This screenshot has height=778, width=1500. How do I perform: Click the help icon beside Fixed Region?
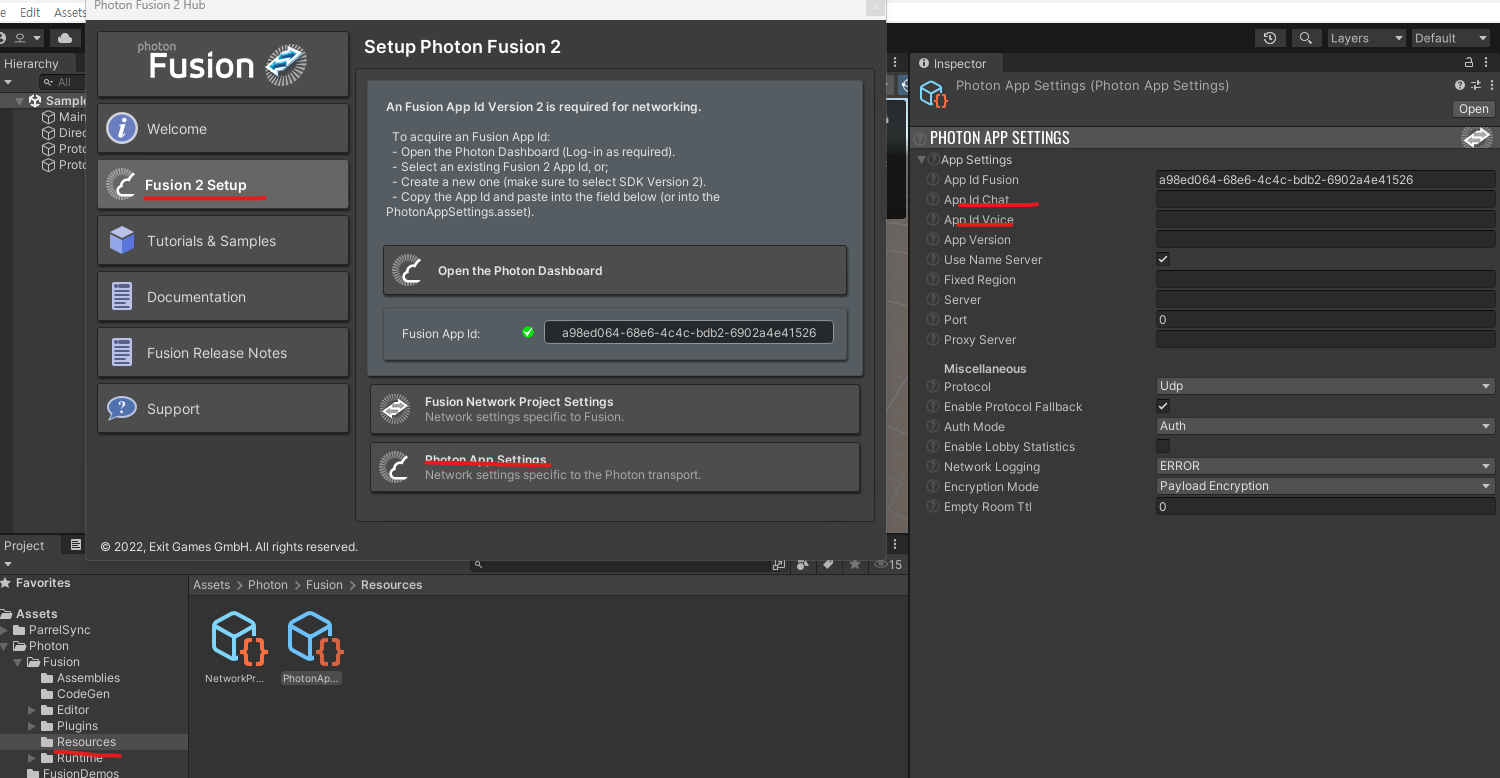pyautogui.click(x=933, y=280)
